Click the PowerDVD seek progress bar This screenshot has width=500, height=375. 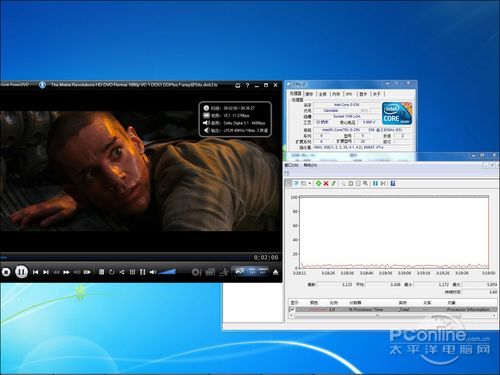(126, 257)
